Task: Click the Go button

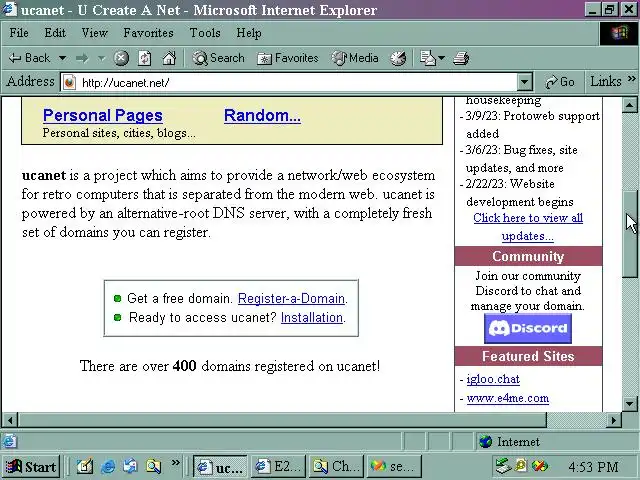Action: click(x=560, y=82)
